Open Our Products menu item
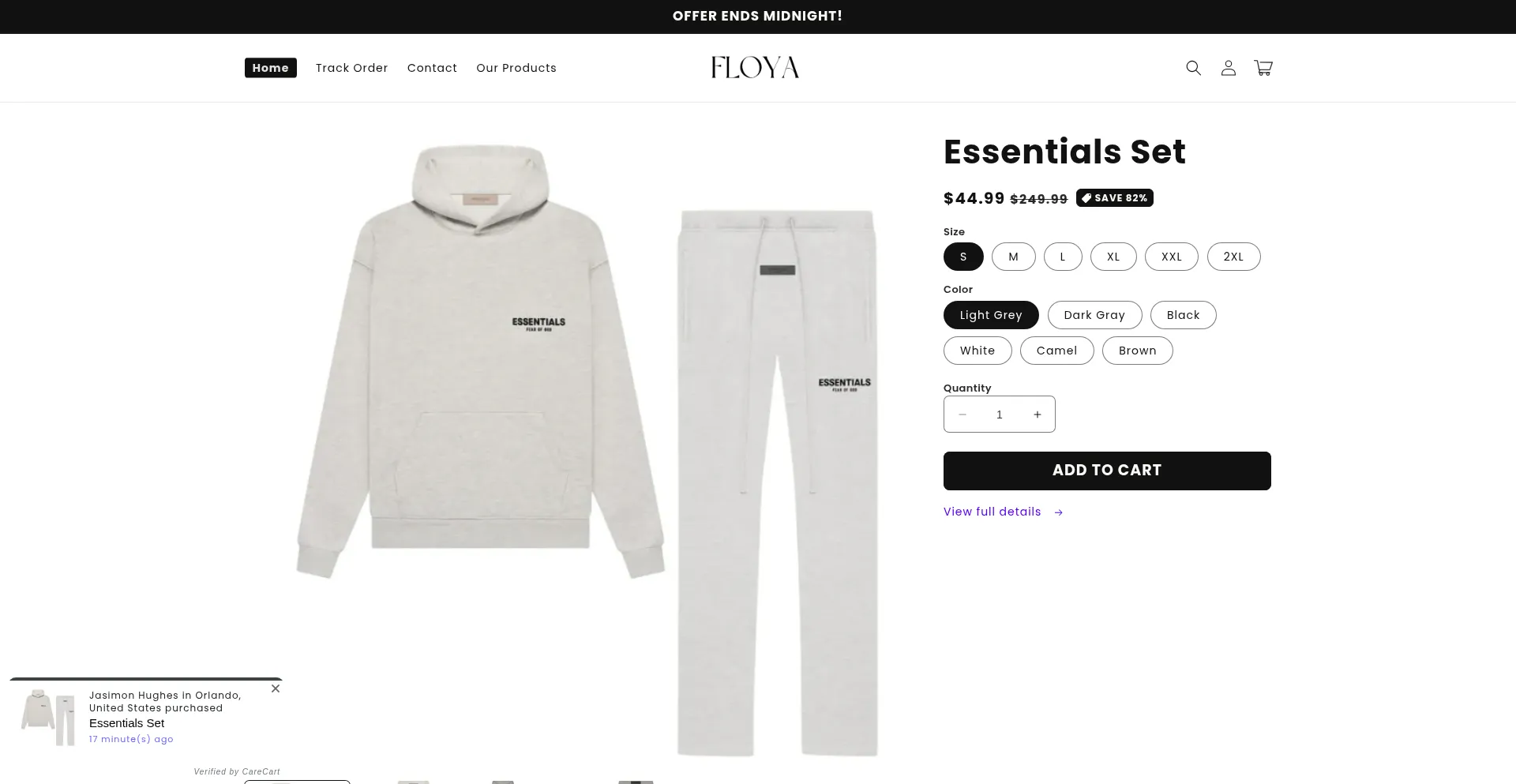This screenshot has width=1516, height=784. 516,68
